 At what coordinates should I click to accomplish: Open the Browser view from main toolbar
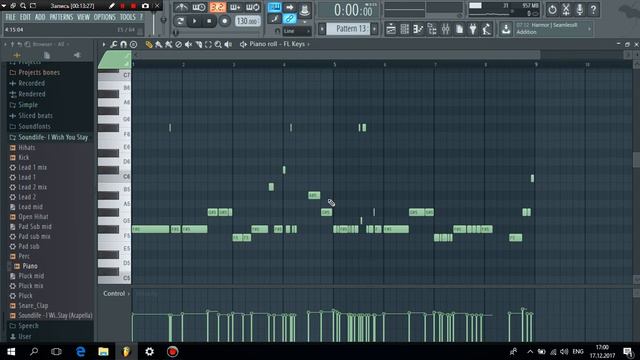(432, 29)
